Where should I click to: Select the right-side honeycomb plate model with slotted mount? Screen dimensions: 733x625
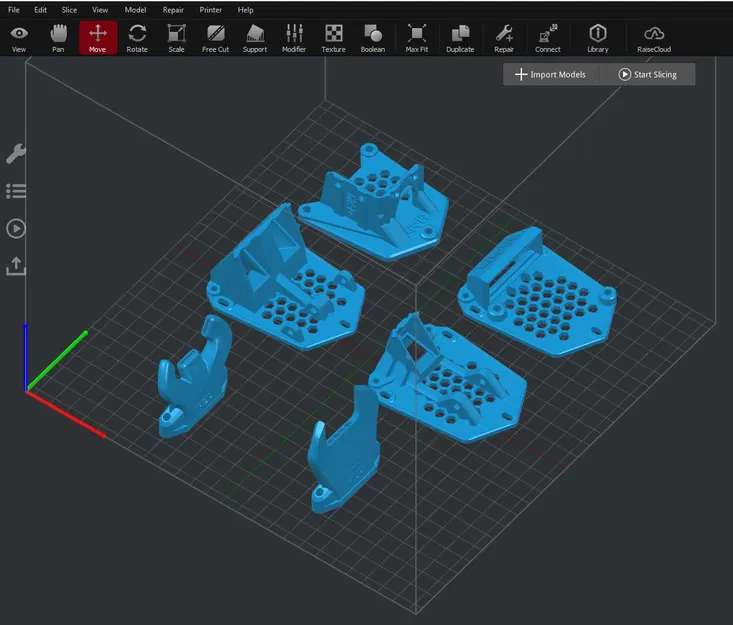538,294
